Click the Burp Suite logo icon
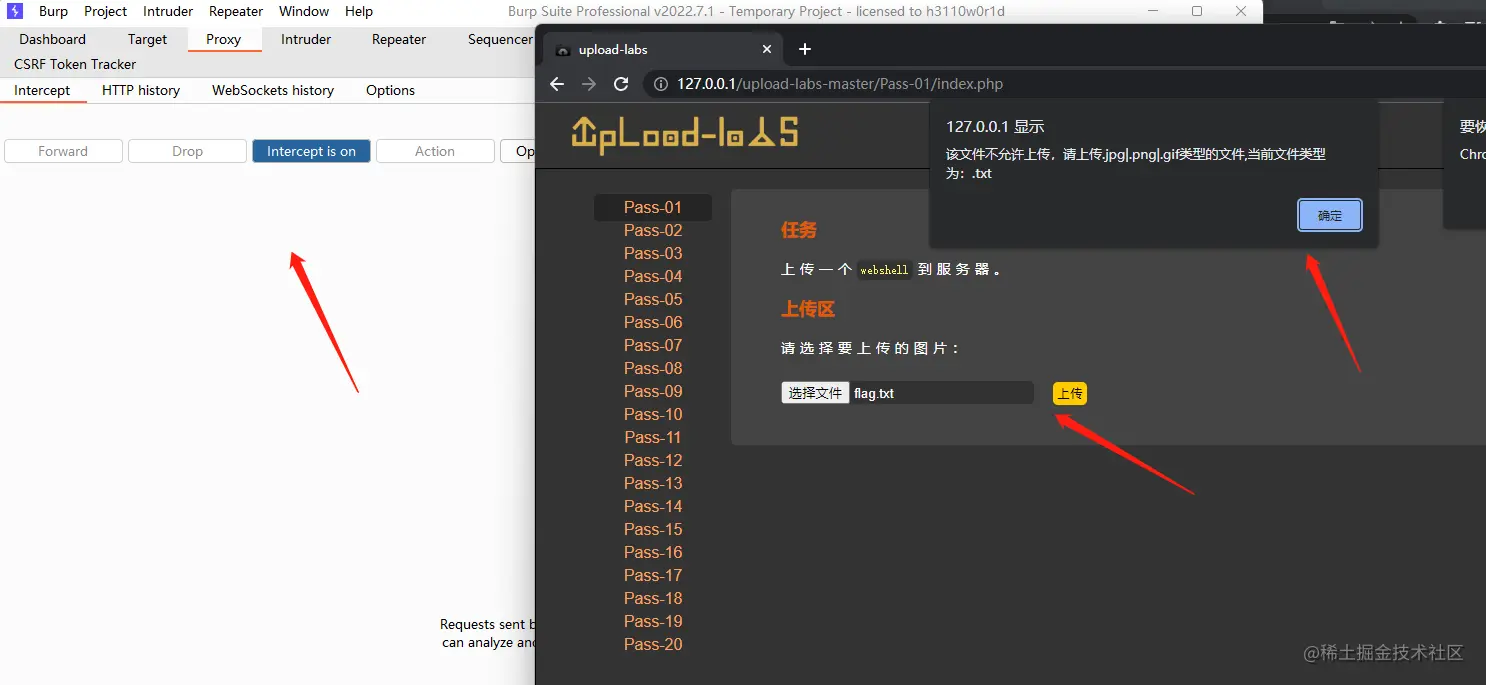 coord(14,11)
